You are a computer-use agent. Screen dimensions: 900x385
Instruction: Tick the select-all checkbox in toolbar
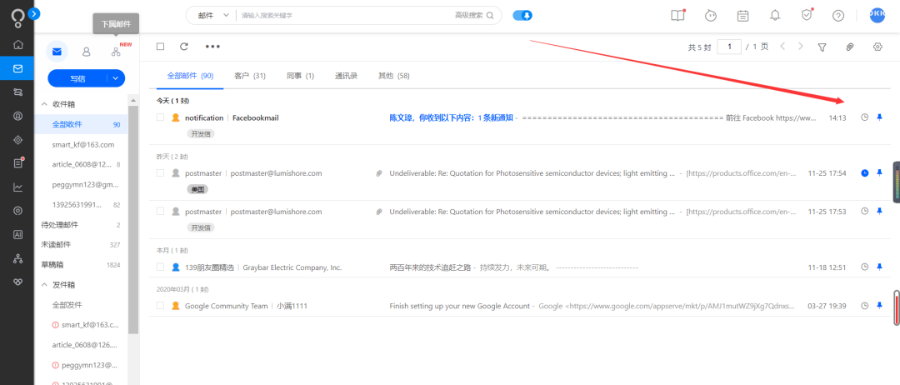click(x=160, y=46)
